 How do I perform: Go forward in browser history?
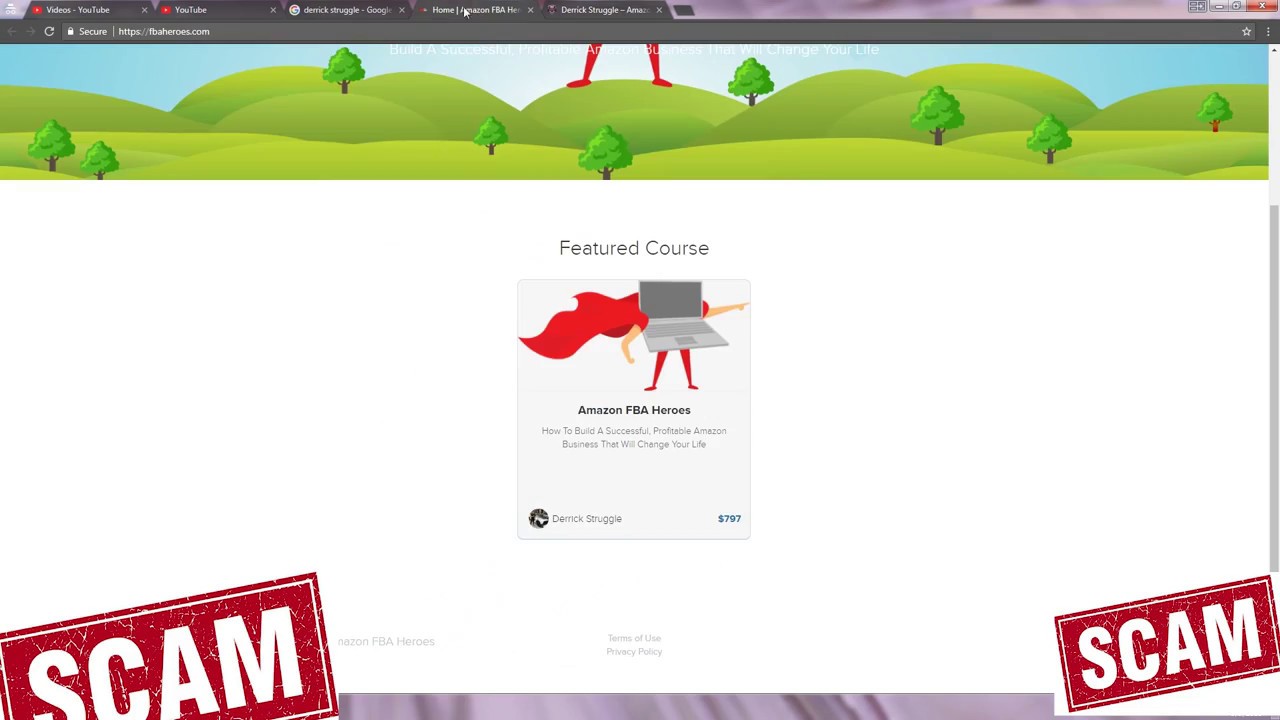pos(30,31)
